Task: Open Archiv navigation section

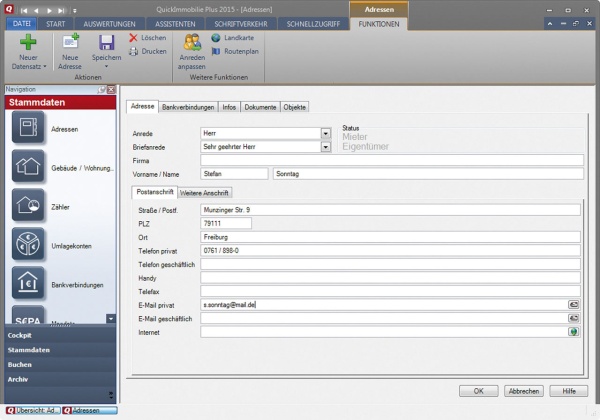Action: [60, 379]
